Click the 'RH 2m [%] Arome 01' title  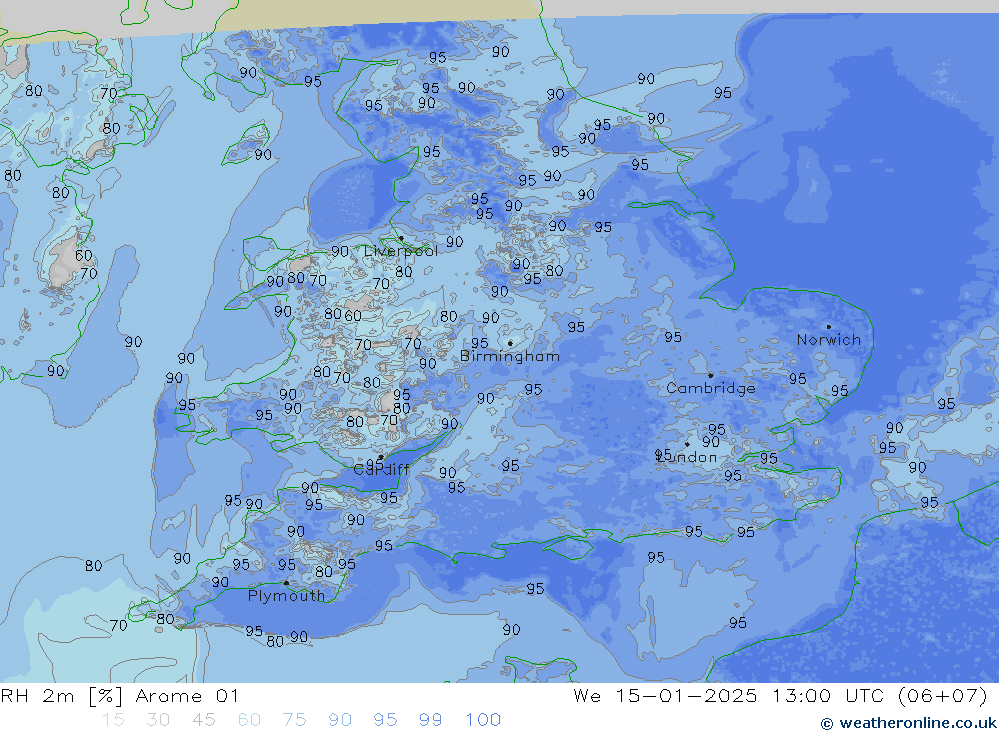119,696
